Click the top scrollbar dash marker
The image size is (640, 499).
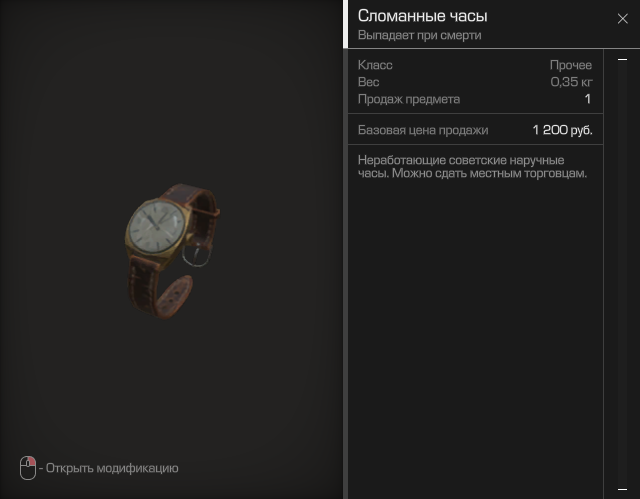(622, 60)
